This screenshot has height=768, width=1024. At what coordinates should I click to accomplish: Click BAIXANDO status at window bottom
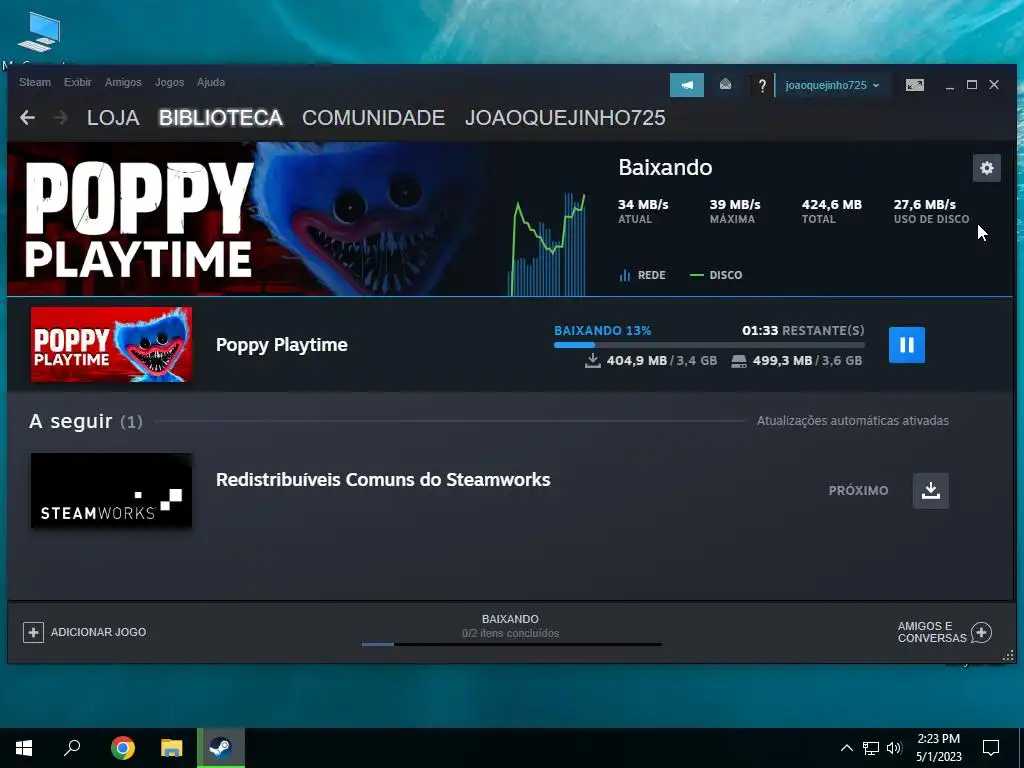[x=510, y=619]
